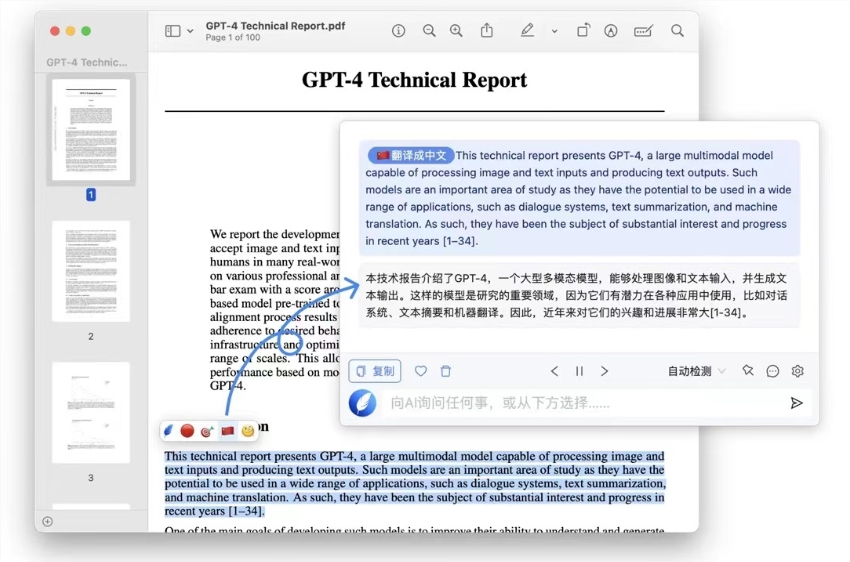This screenshot has width=850, height=562.
Task: Copy the translation with 复制 button
Action: (x=375, y=371)
